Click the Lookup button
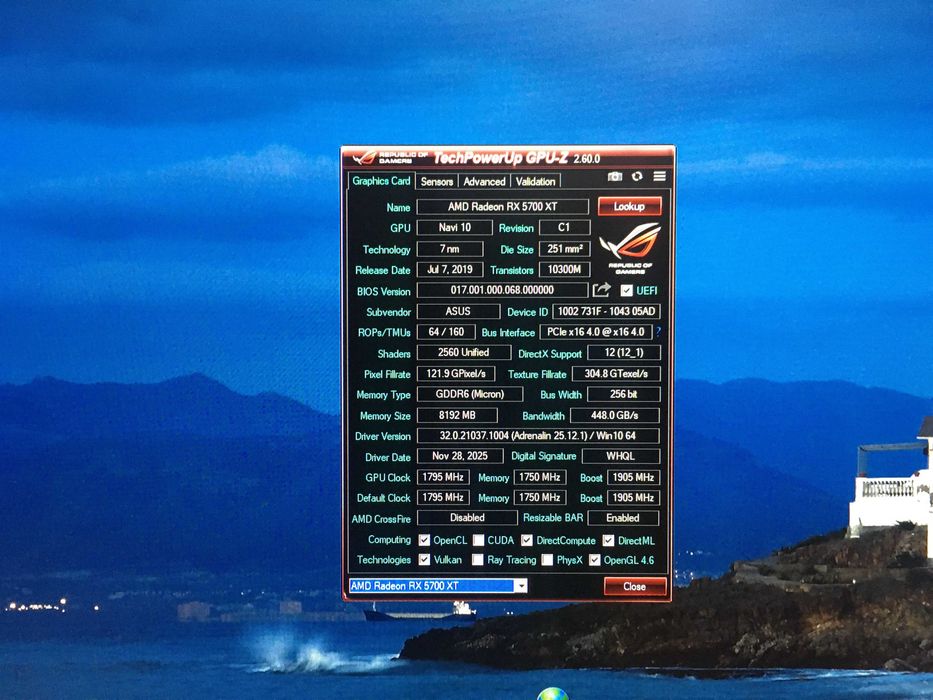This screenshot has width=933, height=700. [630, 206]
